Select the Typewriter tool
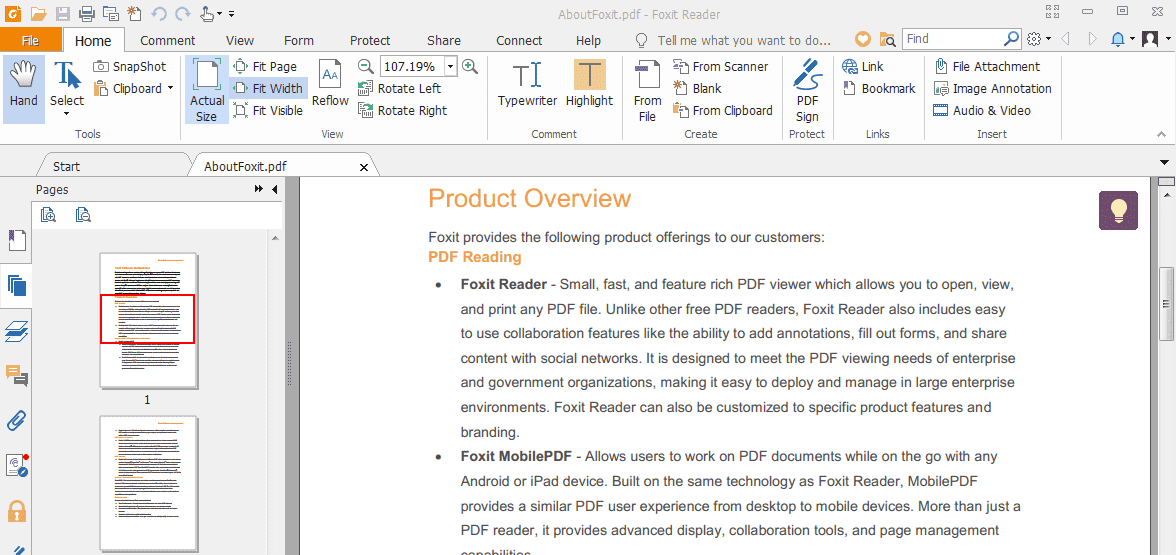The width and height of the screenshot is (1176, 555). (x=527, y=84)
